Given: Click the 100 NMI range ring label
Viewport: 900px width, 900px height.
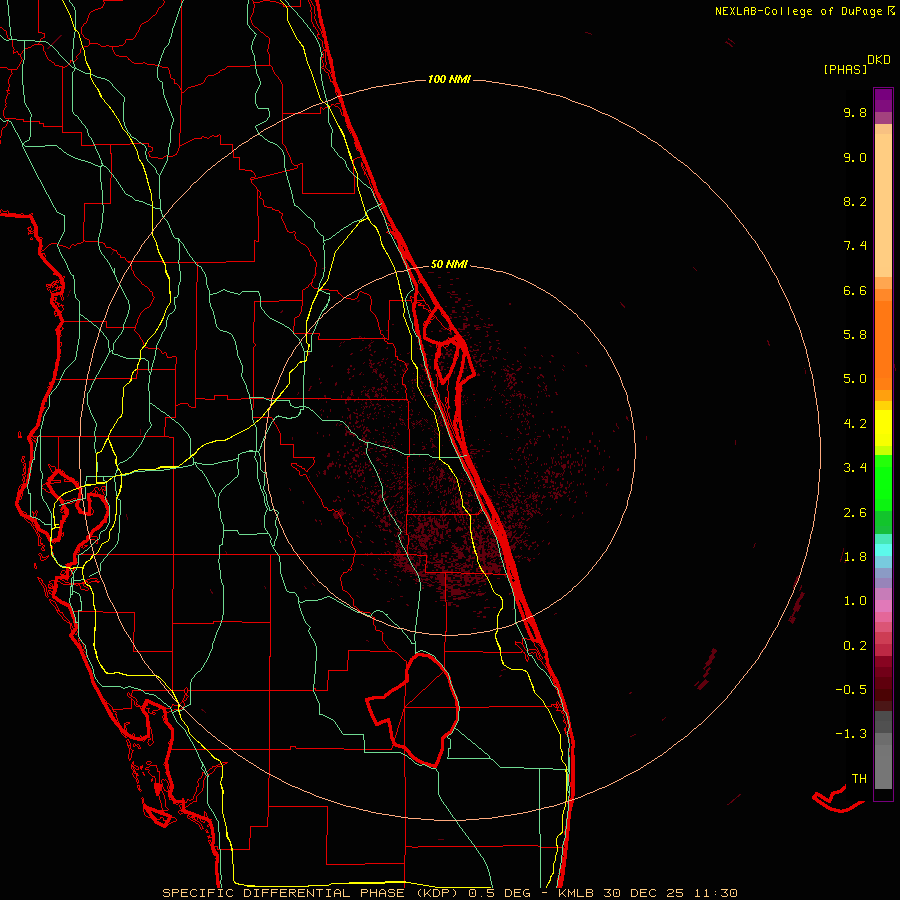Looking at the screenshot, I should tap(449, 79).
